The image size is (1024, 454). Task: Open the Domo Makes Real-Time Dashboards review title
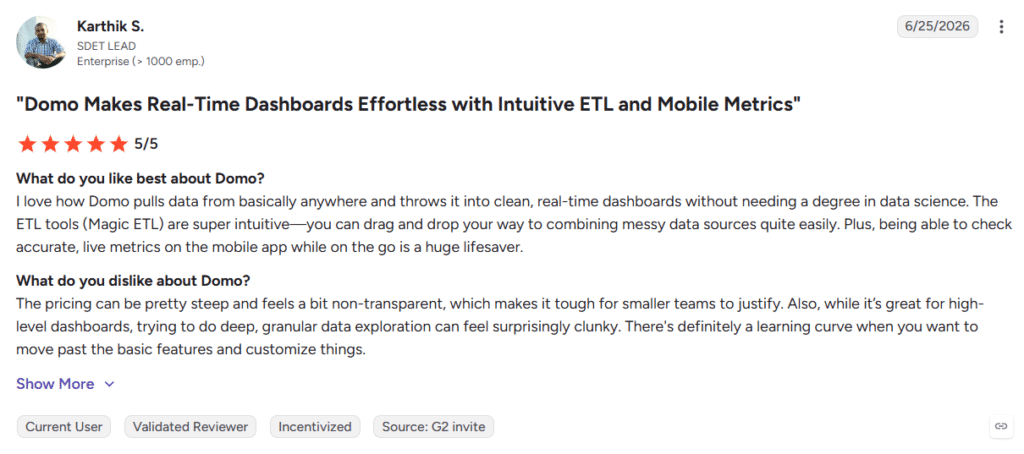(x=408, y=104)
